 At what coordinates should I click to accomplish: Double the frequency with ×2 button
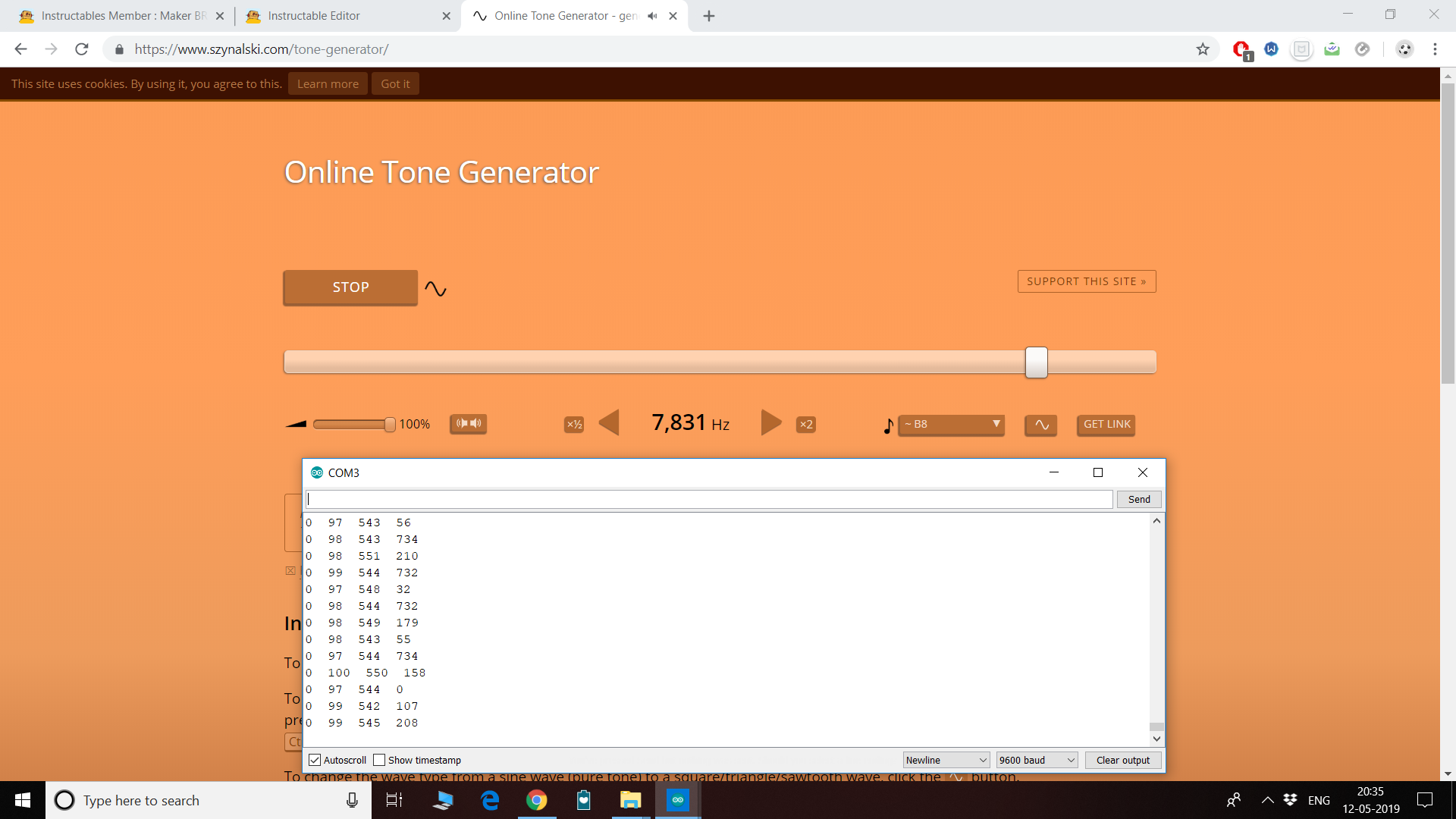[806, 425]
